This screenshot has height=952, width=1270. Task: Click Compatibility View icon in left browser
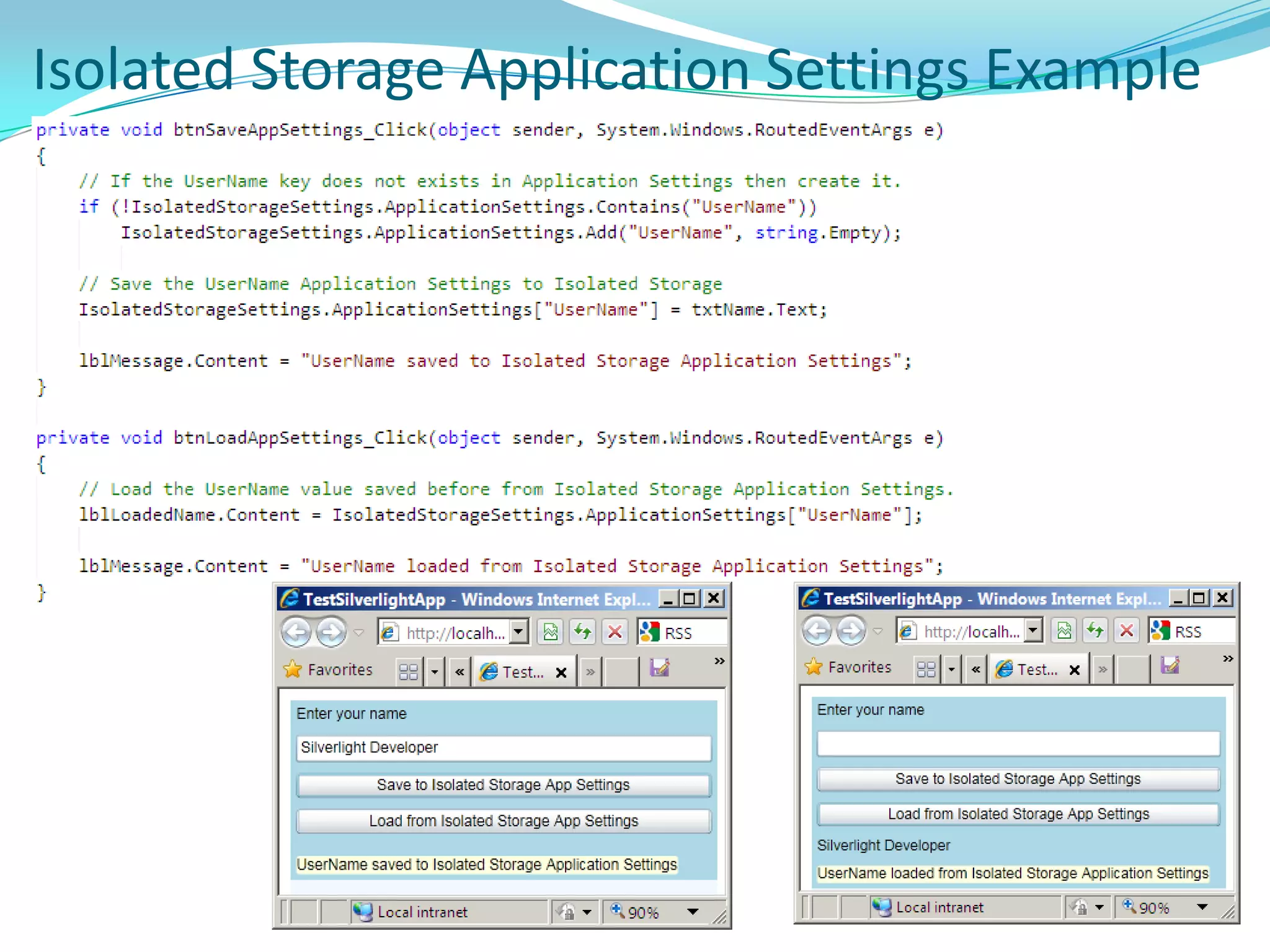click(550, 632)
